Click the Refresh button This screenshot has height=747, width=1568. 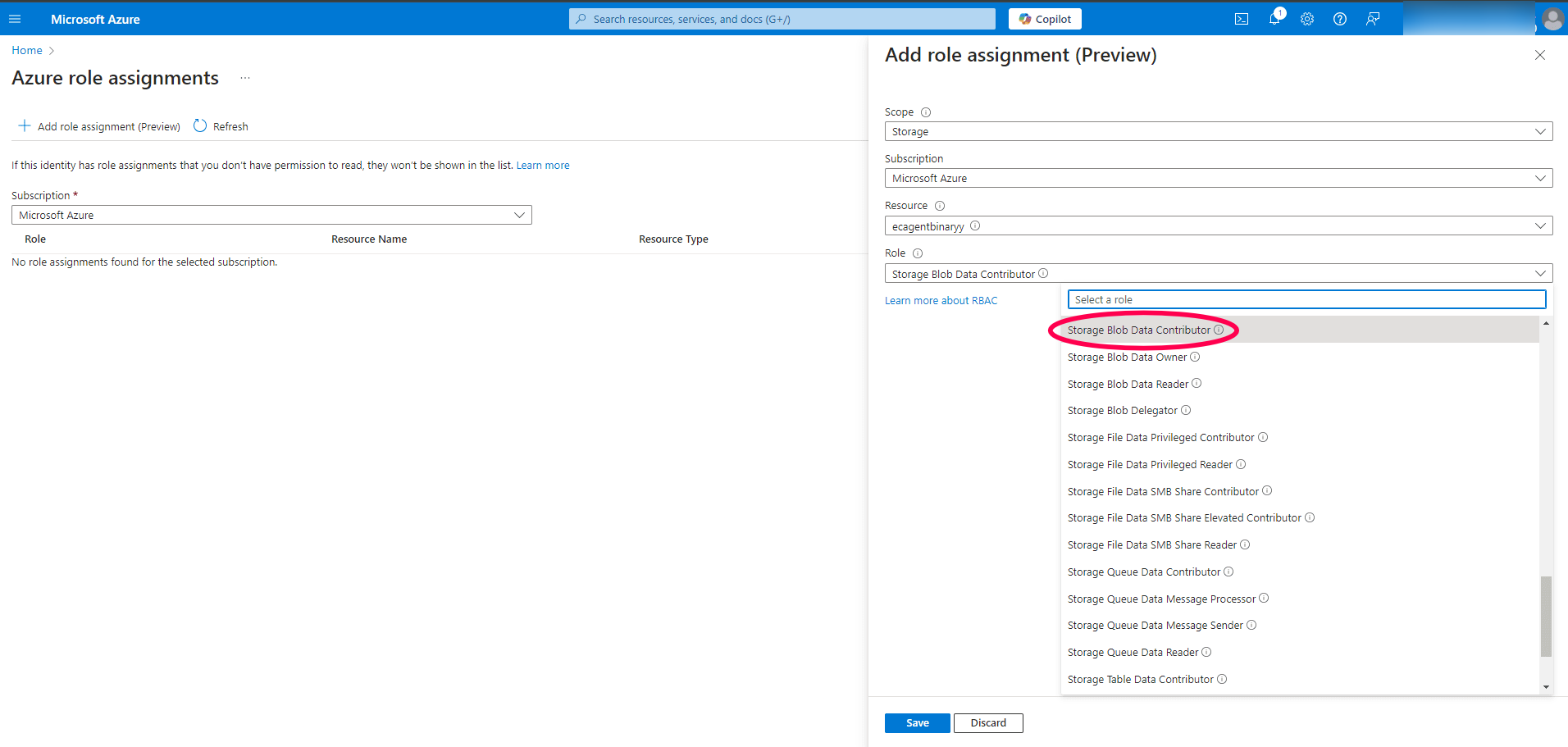[221, 126]
